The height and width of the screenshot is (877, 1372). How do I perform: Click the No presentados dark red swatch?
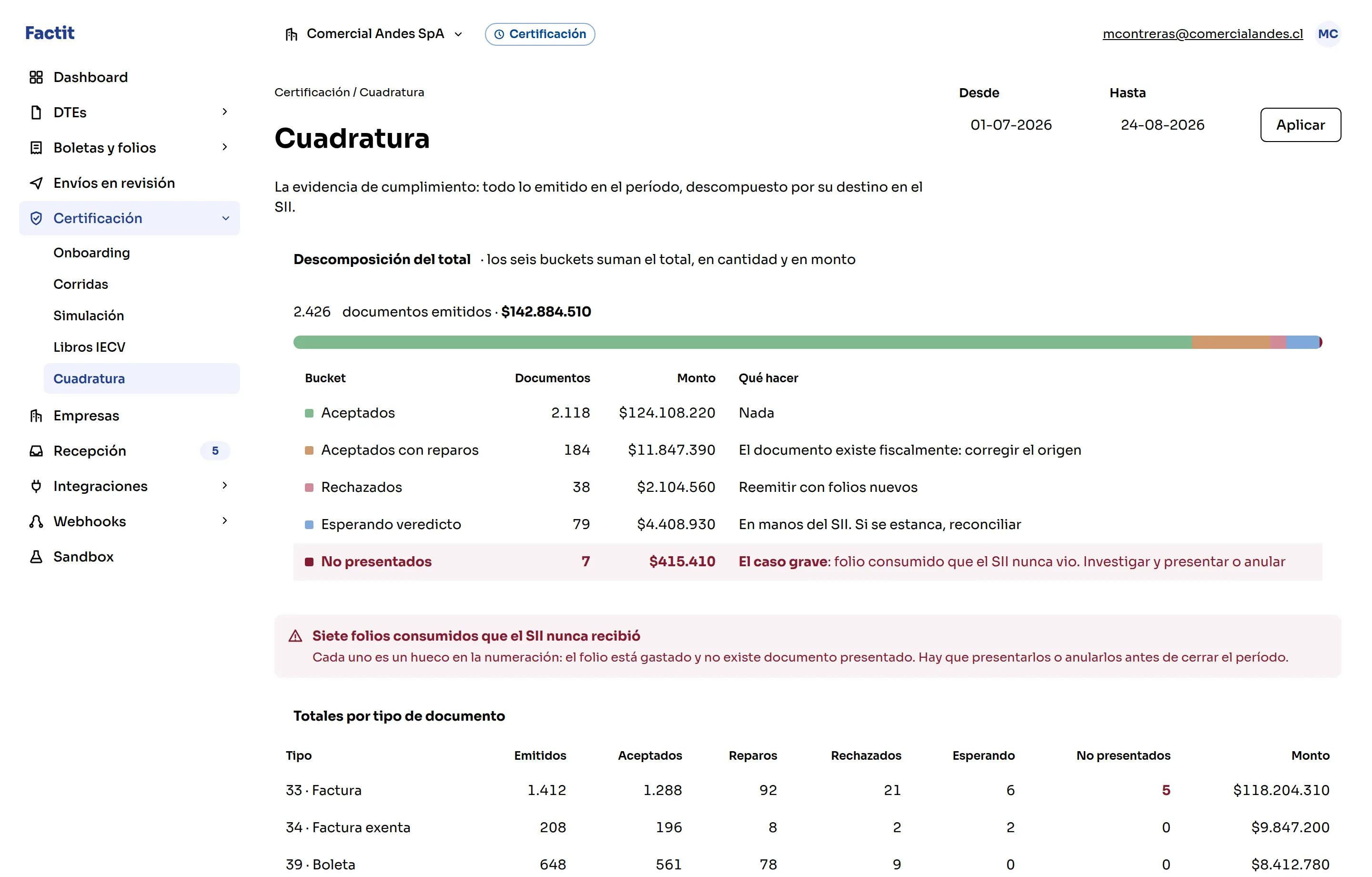coord(309,562)
